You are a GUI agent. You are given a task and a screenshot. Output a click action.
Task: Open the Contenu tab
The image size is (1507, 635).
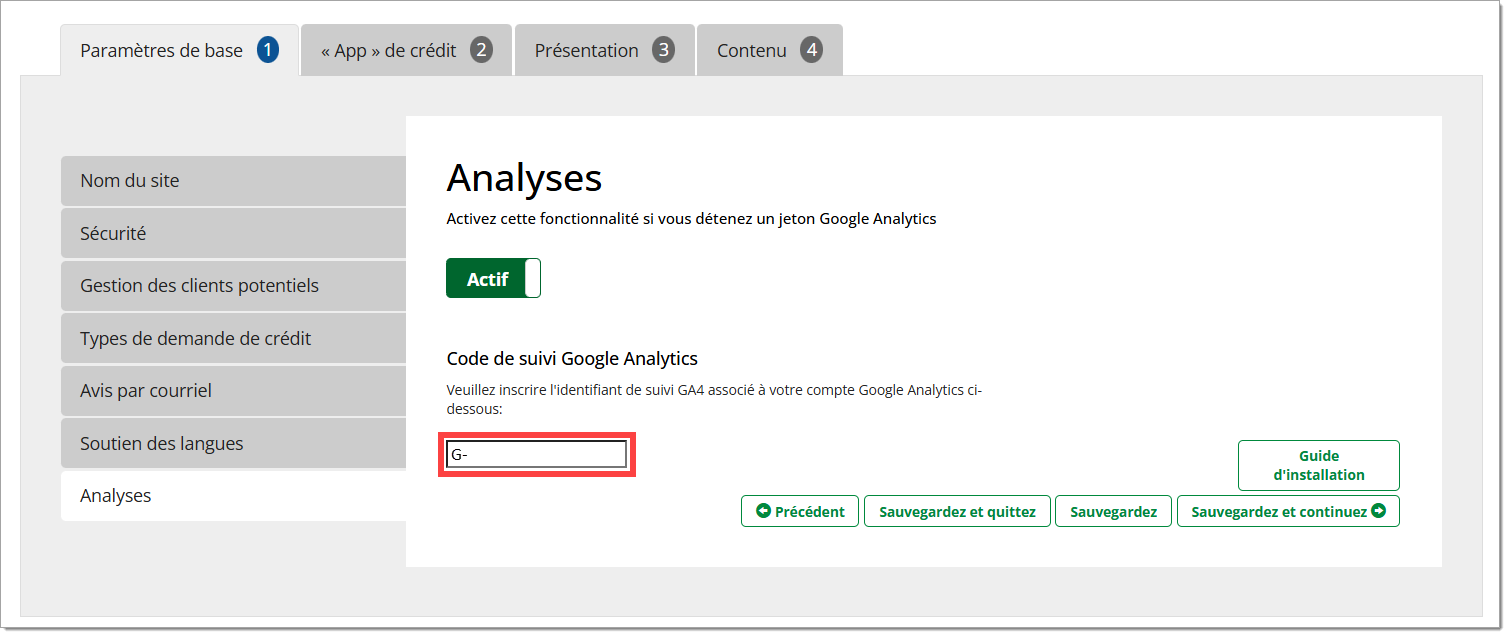click(x=752, y=50)
